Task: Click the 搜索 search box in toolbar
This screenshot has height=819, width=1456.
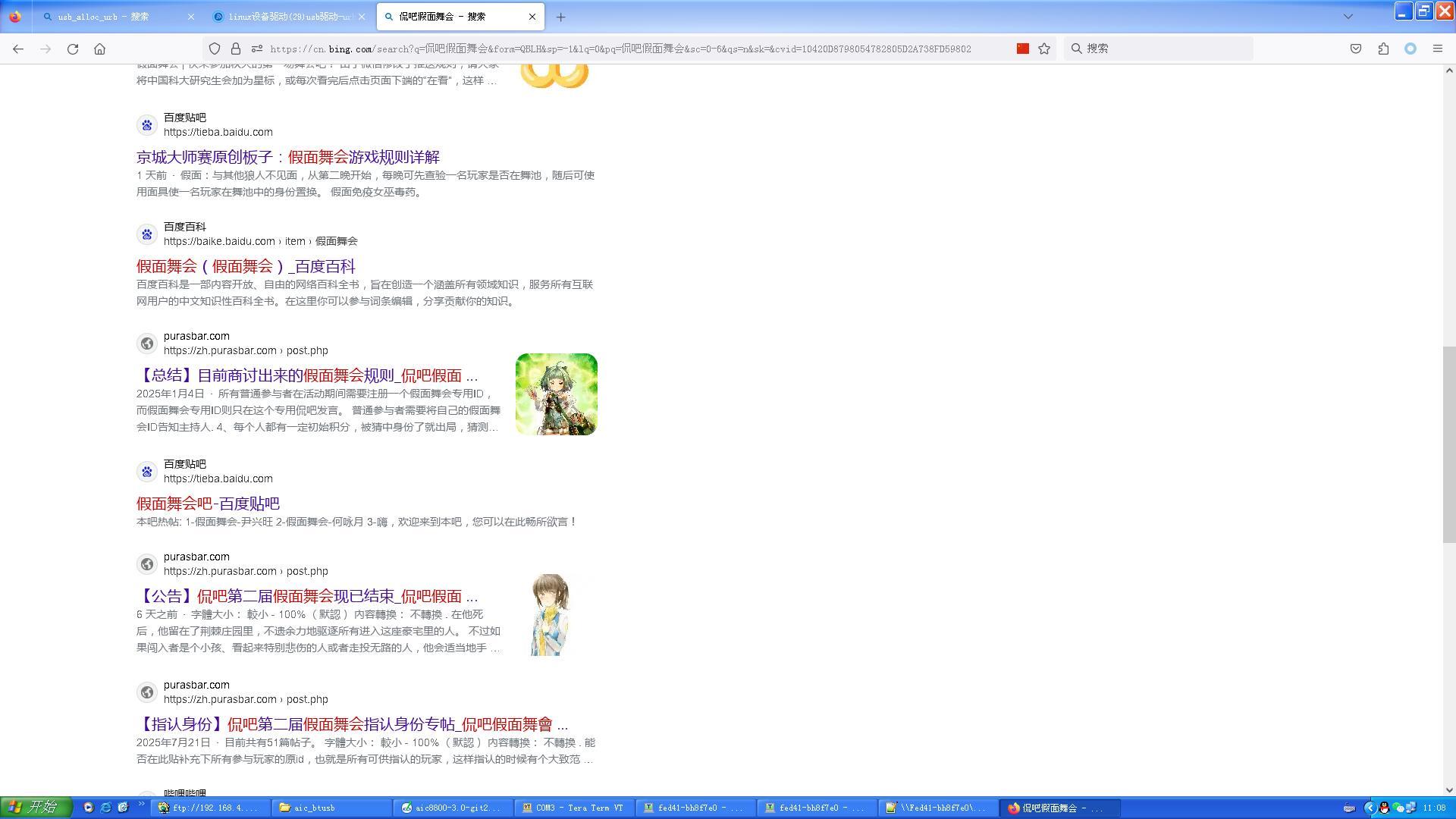Action: click(x=1158, y=49)
